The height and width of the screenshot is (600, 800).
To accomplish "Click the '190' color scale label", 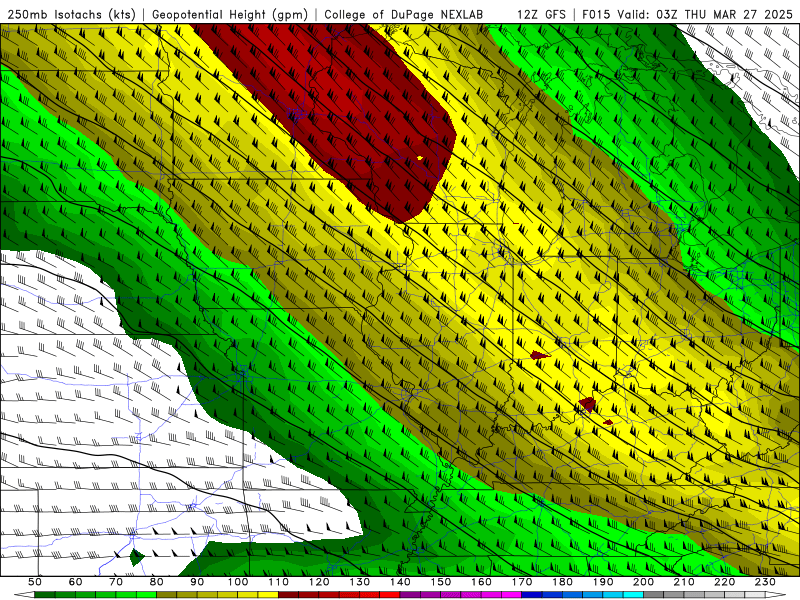I will [x=603, y=582].
